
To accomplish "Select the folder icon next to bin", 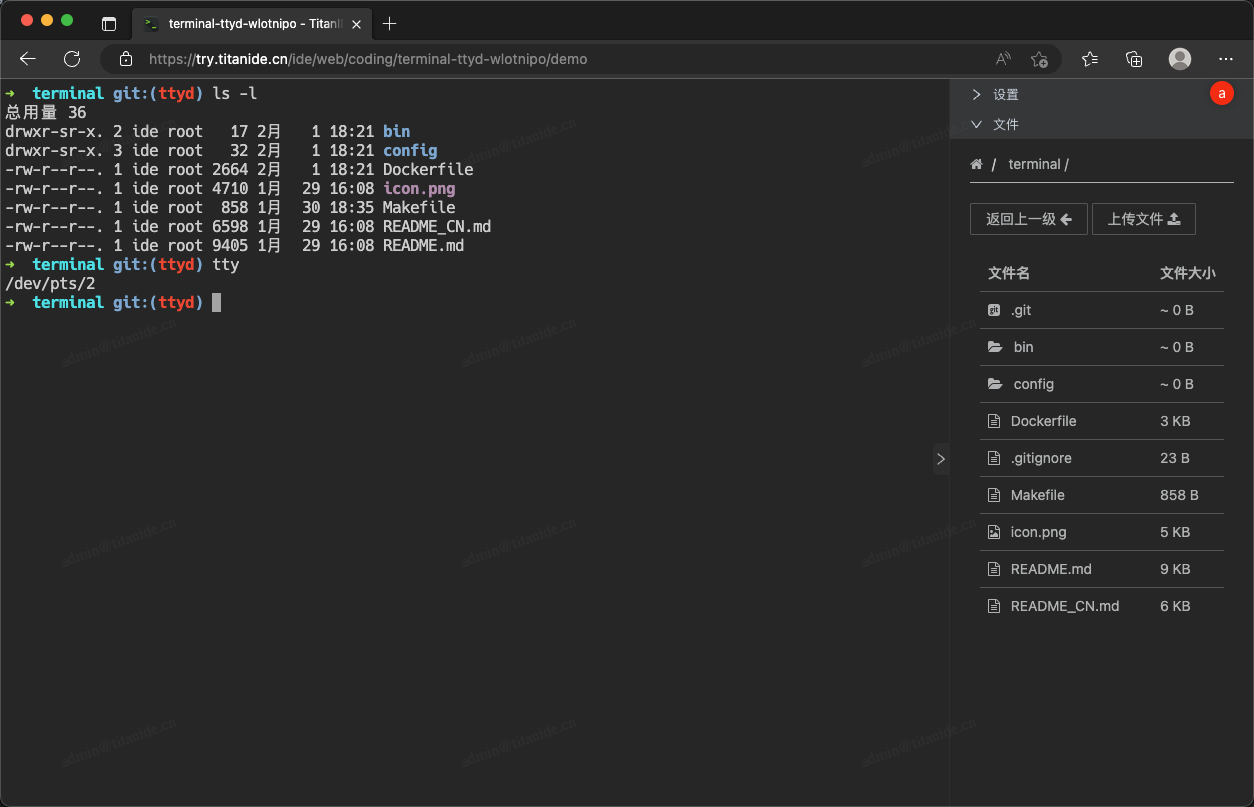I will (994, 347).
